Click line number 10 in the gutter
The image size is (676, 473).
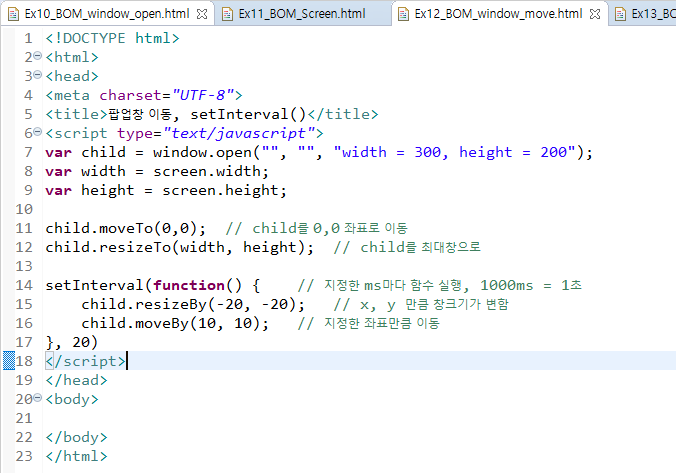click(x=24, y=209)
